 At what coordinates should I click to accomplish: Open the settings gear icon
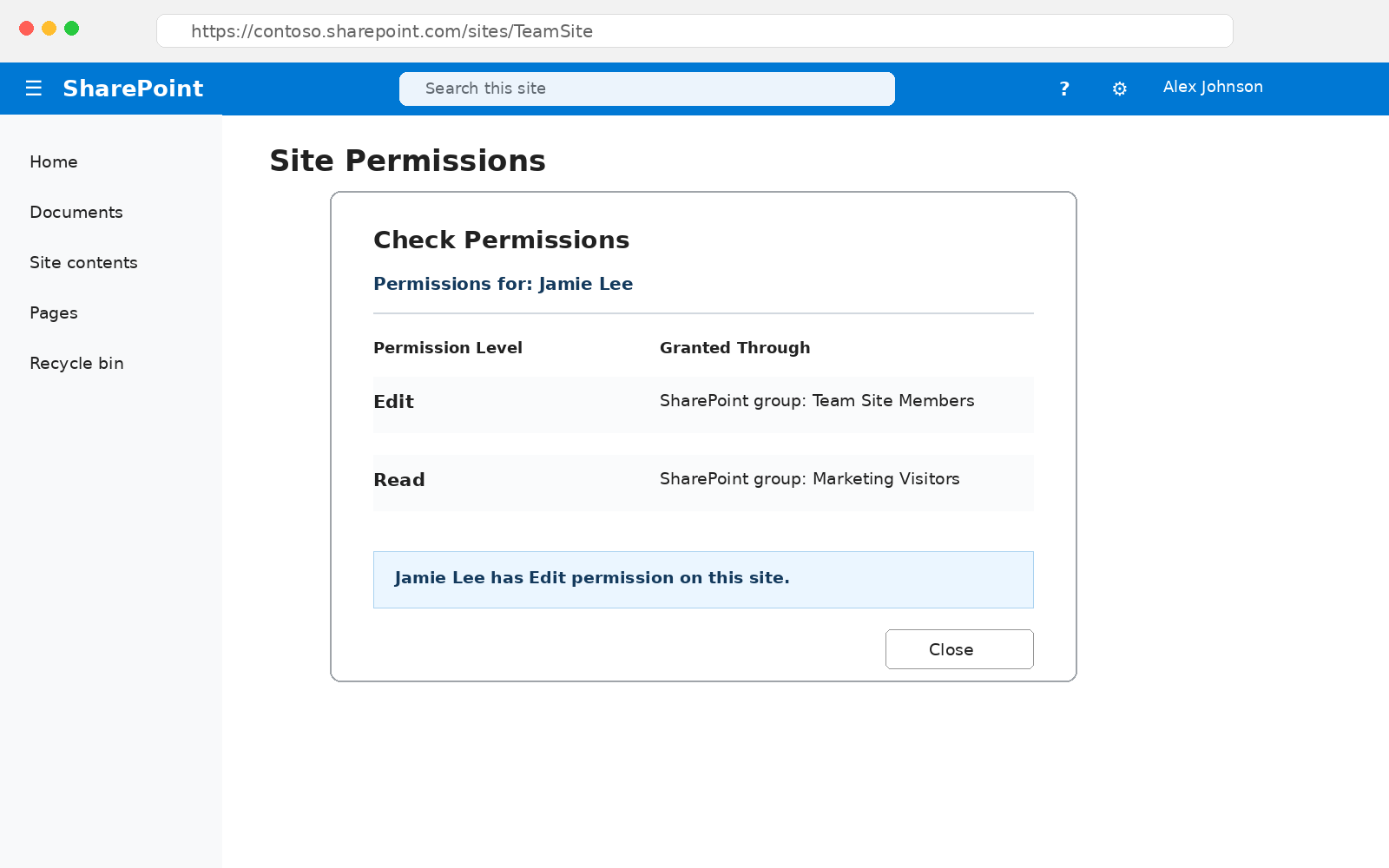(x=1120, y=89)
